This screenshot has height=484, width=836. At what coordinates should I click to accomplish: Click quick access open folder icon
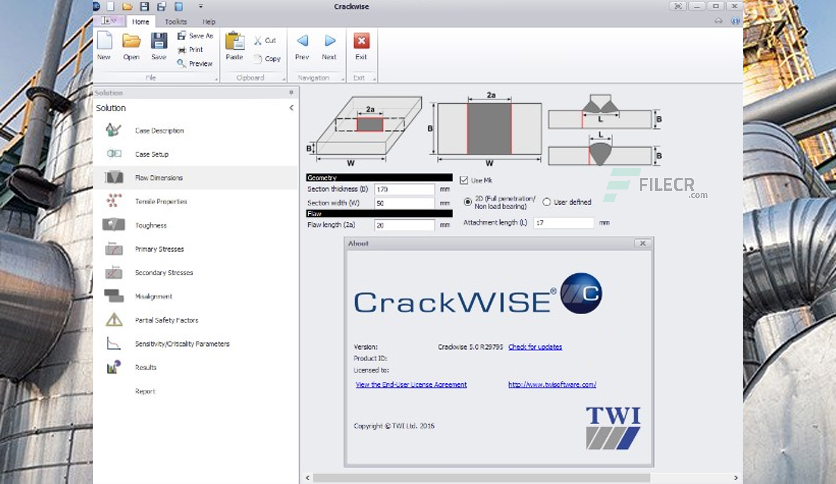(x=127, y=6)
